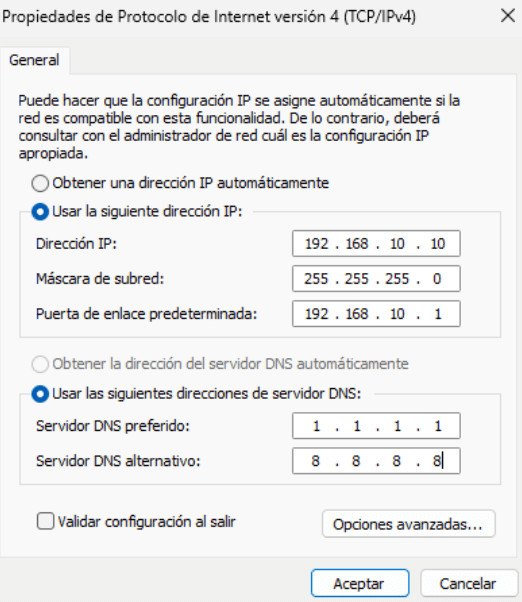Click last octet of Máscara de subred
The height and width of the screenshot is (602, 522).
(437, 279)
